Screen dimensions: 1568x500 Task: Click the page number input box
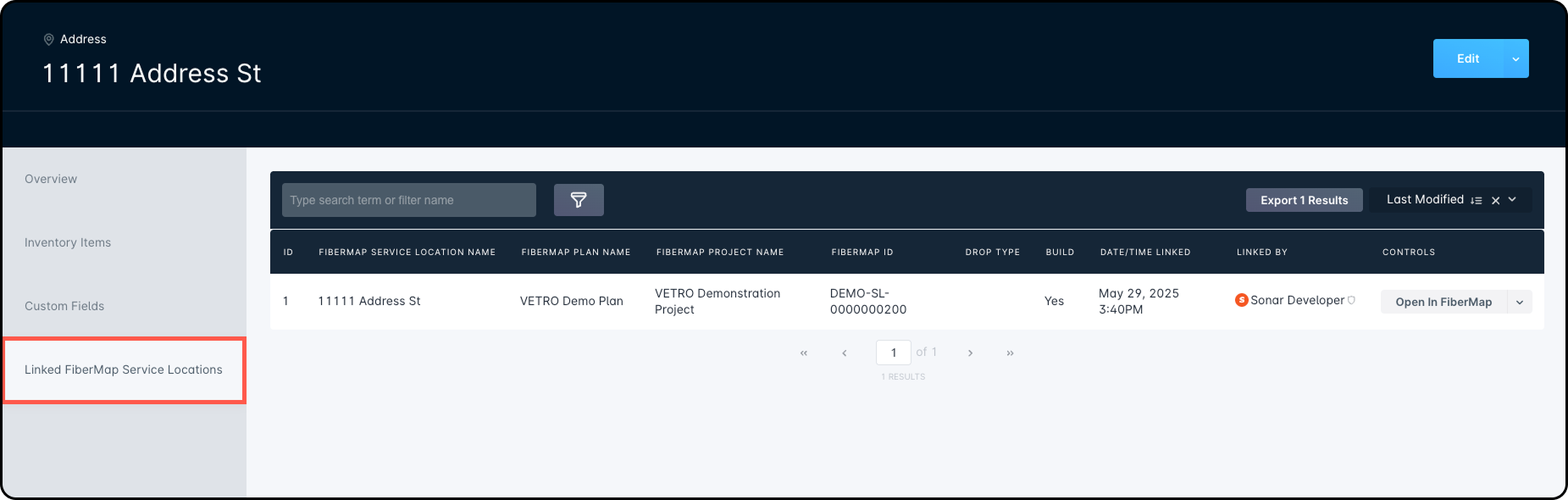(894, 353)
